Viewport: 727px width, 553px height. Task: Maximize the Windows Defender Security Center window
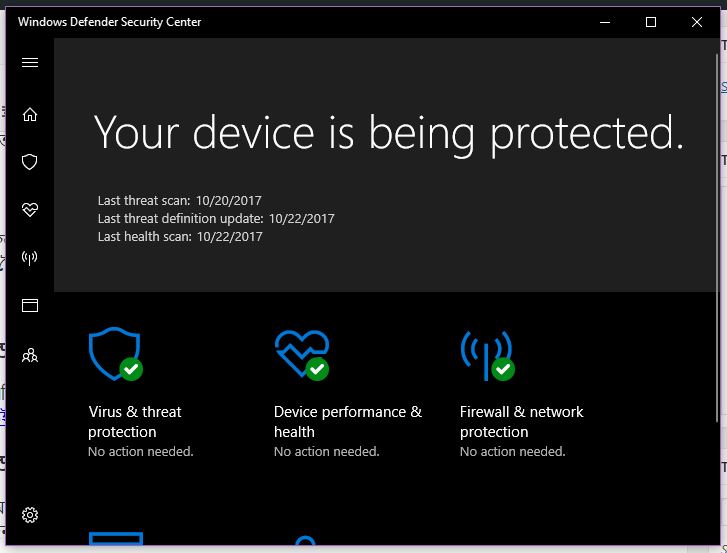[651, 22]
